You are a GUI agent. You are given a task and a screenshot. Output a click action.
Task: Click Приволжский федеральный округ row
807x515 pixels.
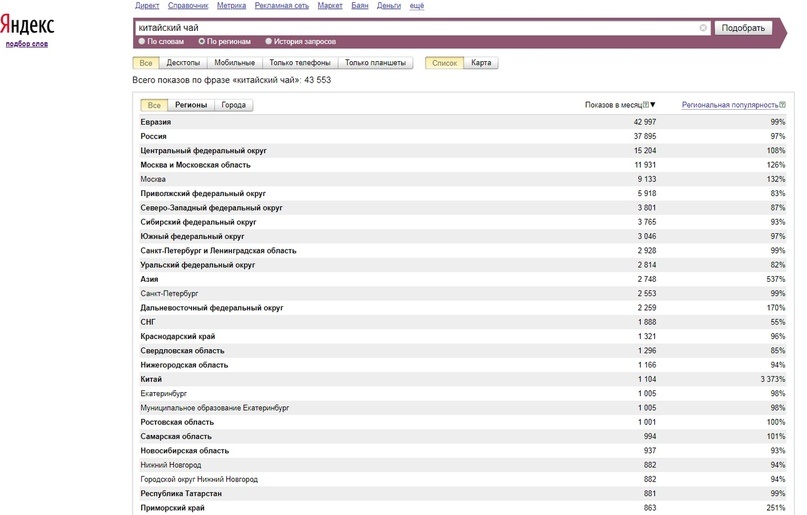pyautogui.click(x=463, y=193)
